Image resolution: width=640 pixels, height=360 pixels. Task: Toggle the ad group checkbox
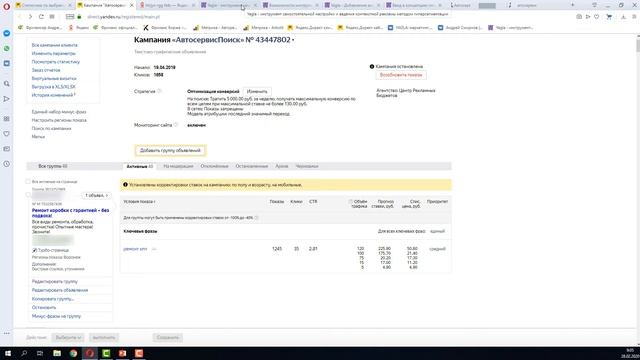point(28,195)
